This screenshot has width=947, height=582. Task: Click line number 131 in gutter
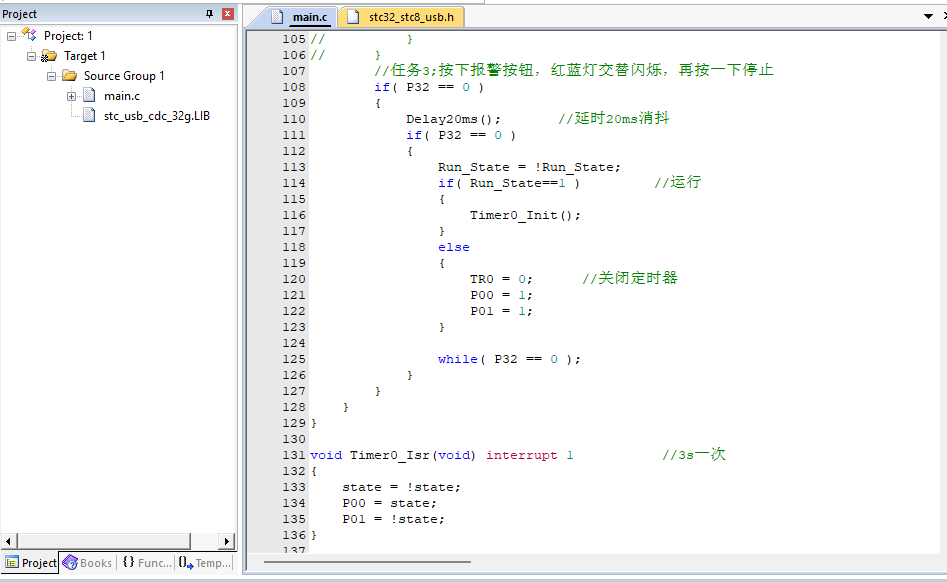point(294,455)
